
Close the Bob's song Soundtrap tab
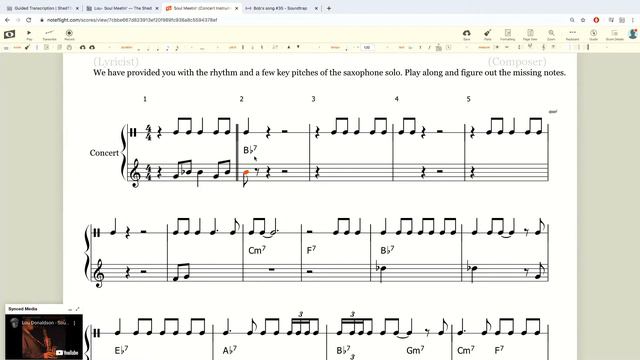tap(316, 8)
